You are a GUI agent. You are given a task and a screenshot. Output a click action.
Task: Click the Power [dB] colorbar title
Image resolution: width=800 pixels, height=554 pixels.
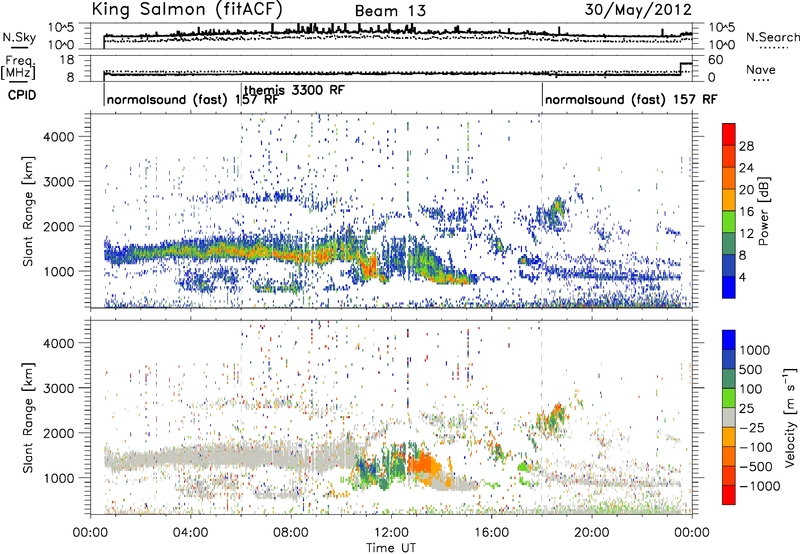point(763,211)
